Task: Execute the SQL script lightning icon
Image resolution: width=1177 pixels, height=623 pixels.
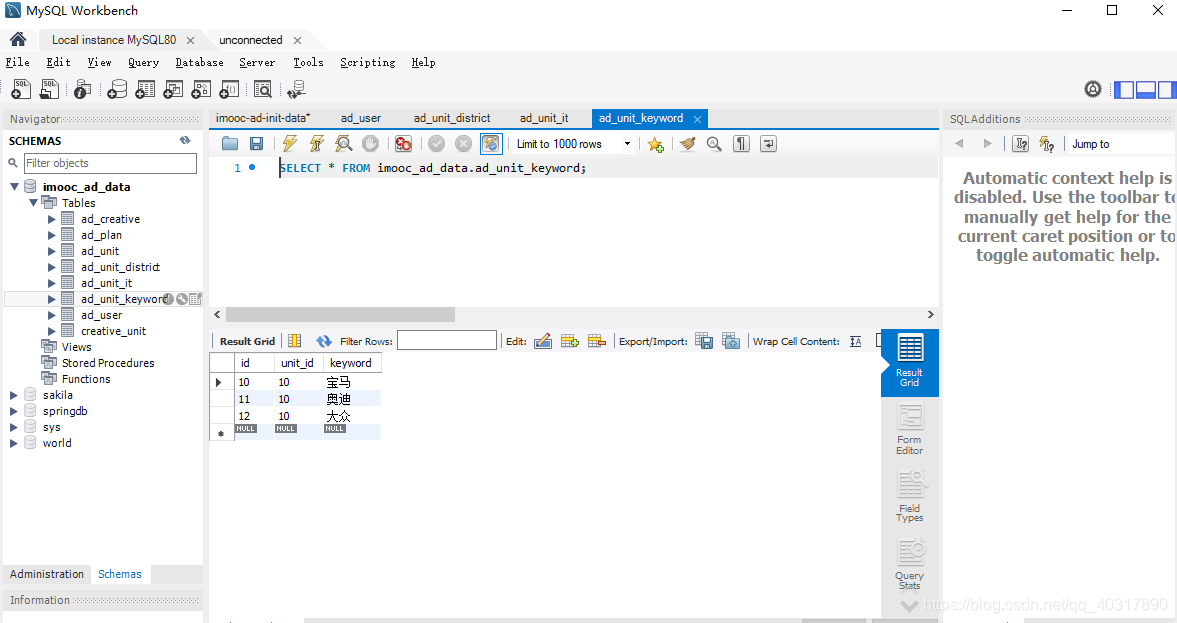Action: [x=290, y=143]
